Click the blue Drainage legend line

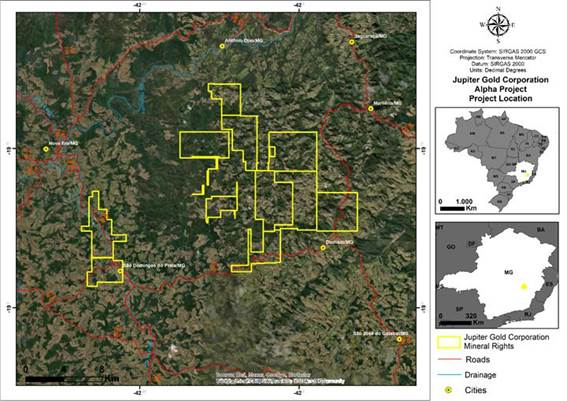pos(449,375)
